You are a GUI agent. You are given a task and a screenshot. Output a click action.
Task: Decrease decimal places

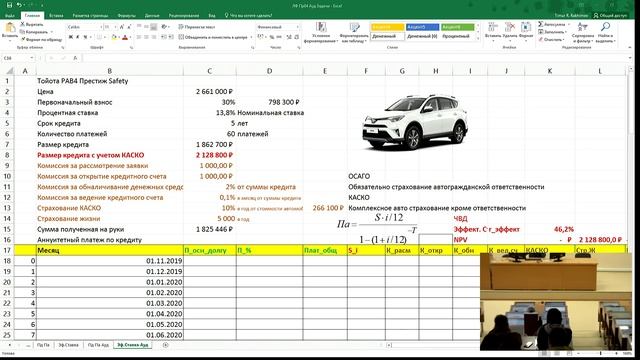coord(296,37)
